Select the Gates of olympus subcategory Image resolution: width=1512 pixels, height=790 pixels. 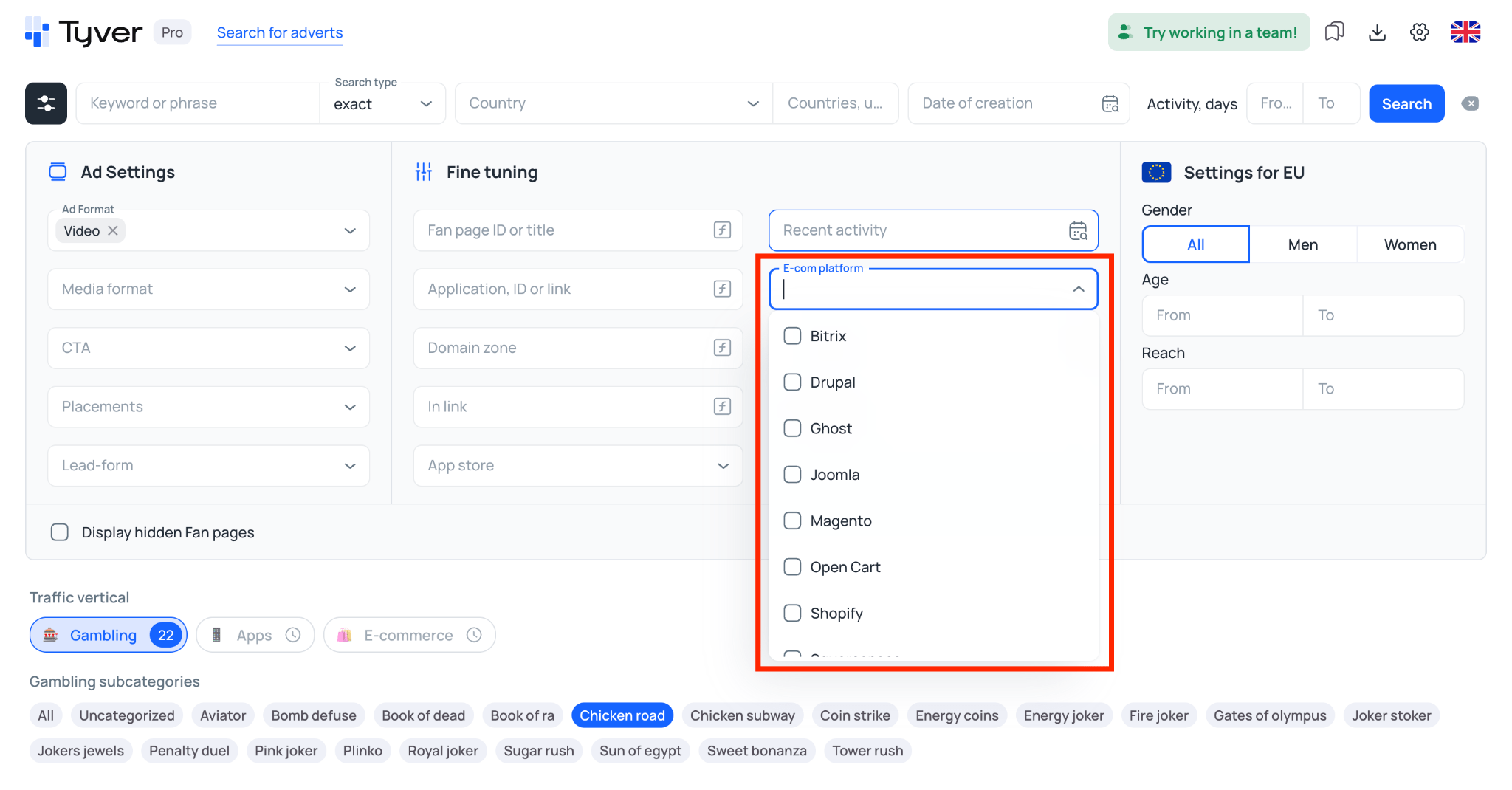point(1270,715)
